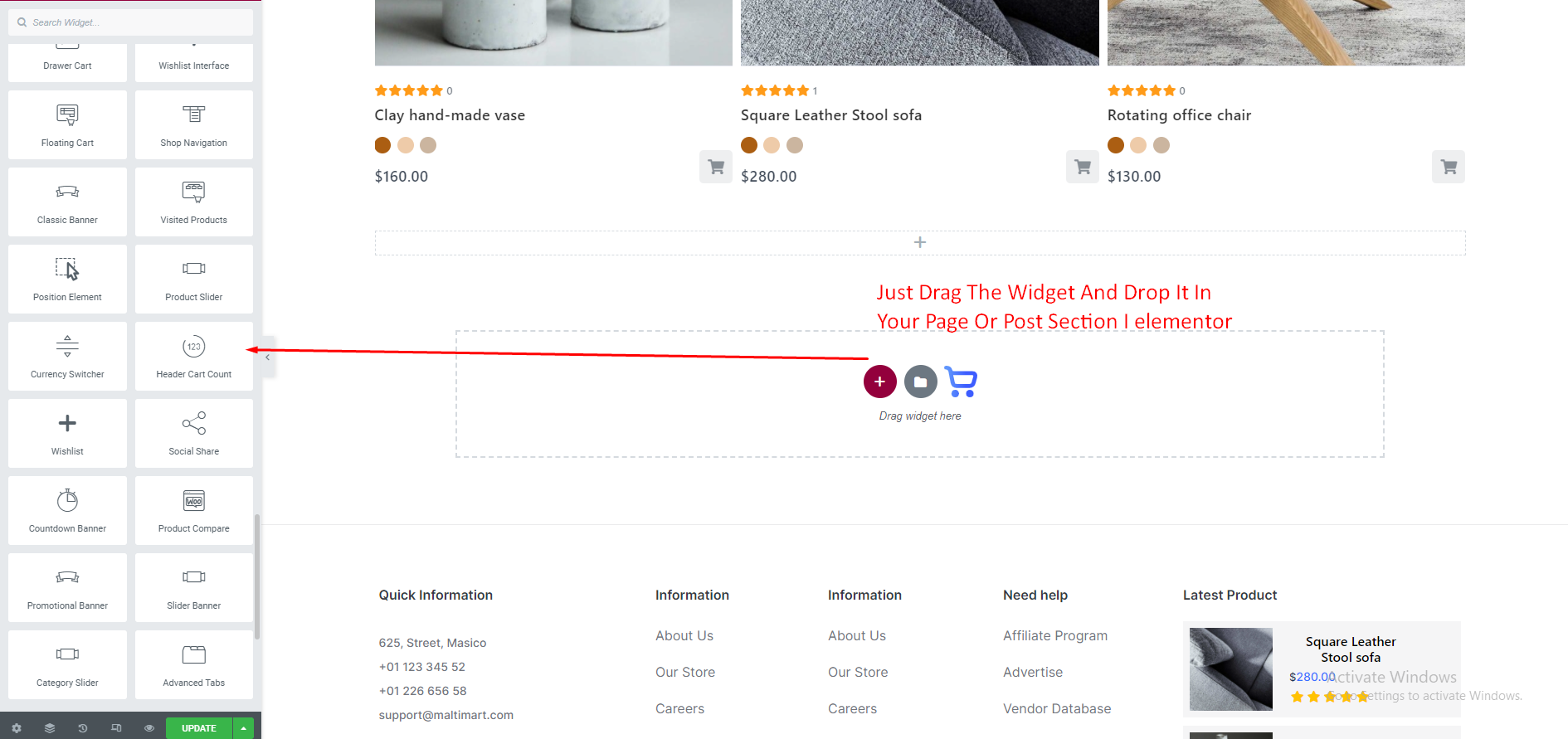Open page Settings gear icon
The image size is (1568, 739).
17,728
